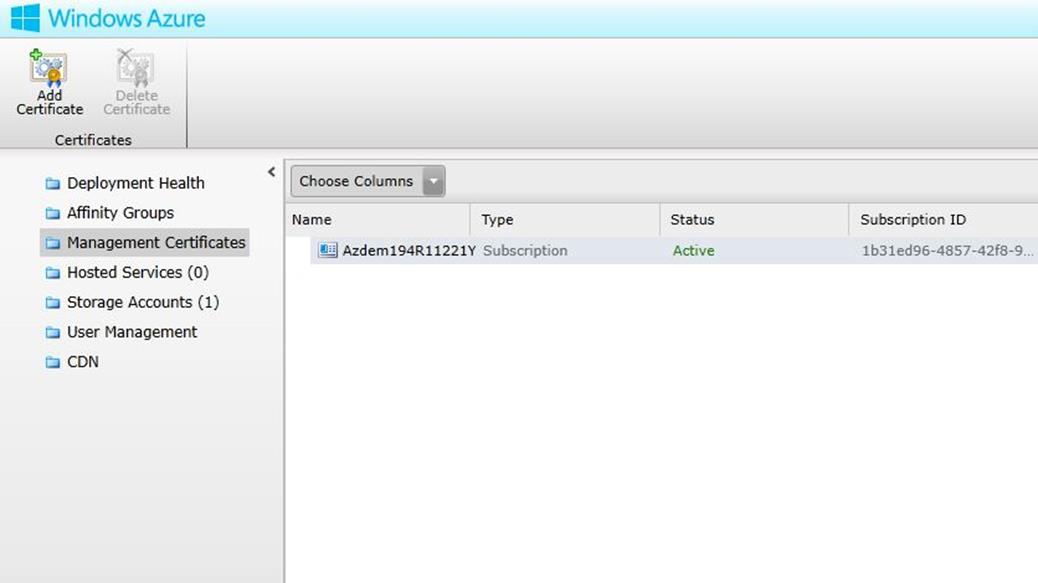1038x583 pixels.
Task: Sort by the Subscription ID column header
Action: pos(913,220)
